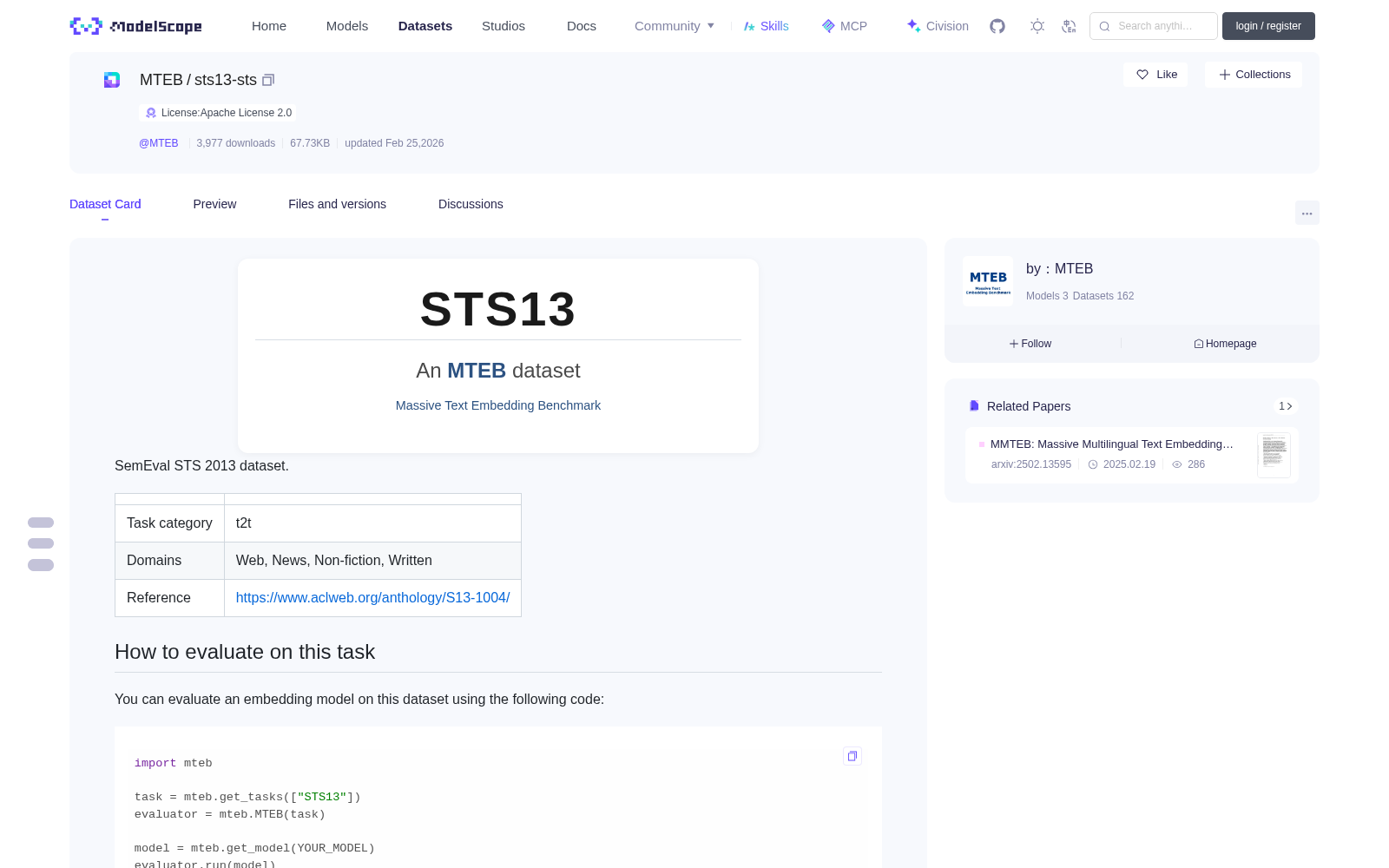Image resolution: width=1389 pixels, height=868 pixels.
Task: Open the MMTEB related paper thumbnail
Action: (x=1274, y=455)
